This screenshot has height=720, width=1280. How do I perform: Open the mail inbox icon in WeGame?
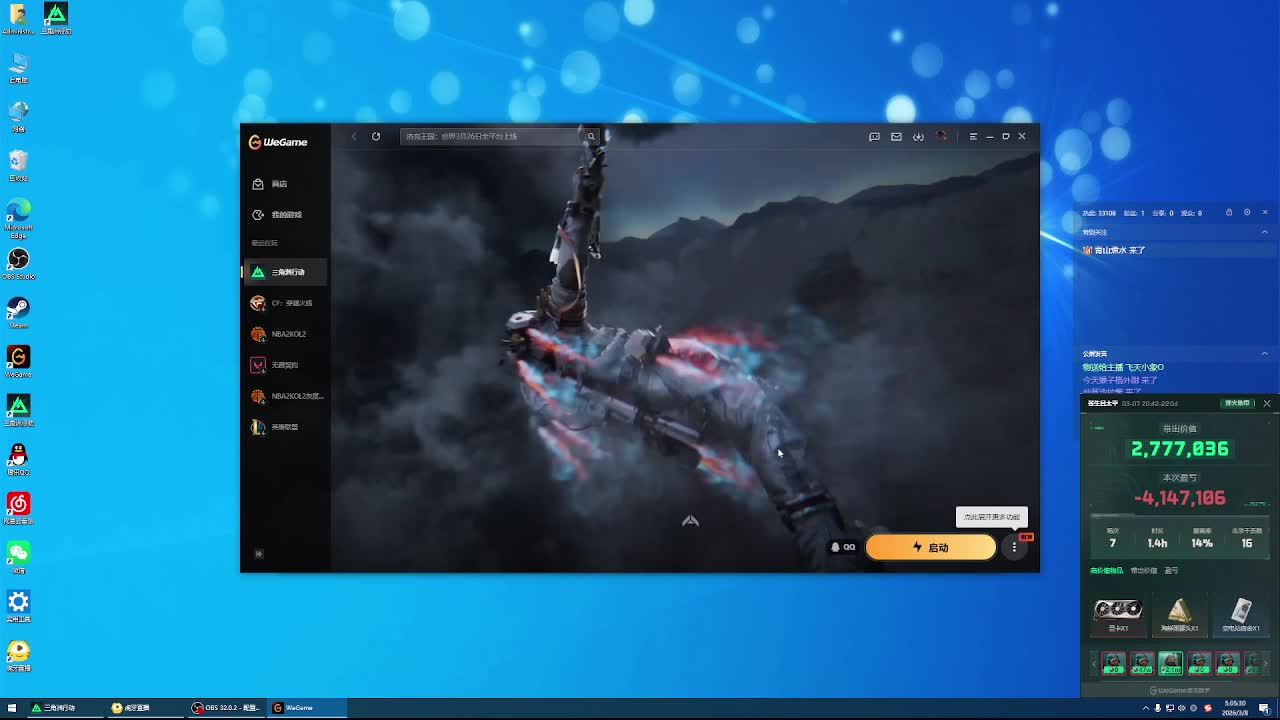[896, 136]
